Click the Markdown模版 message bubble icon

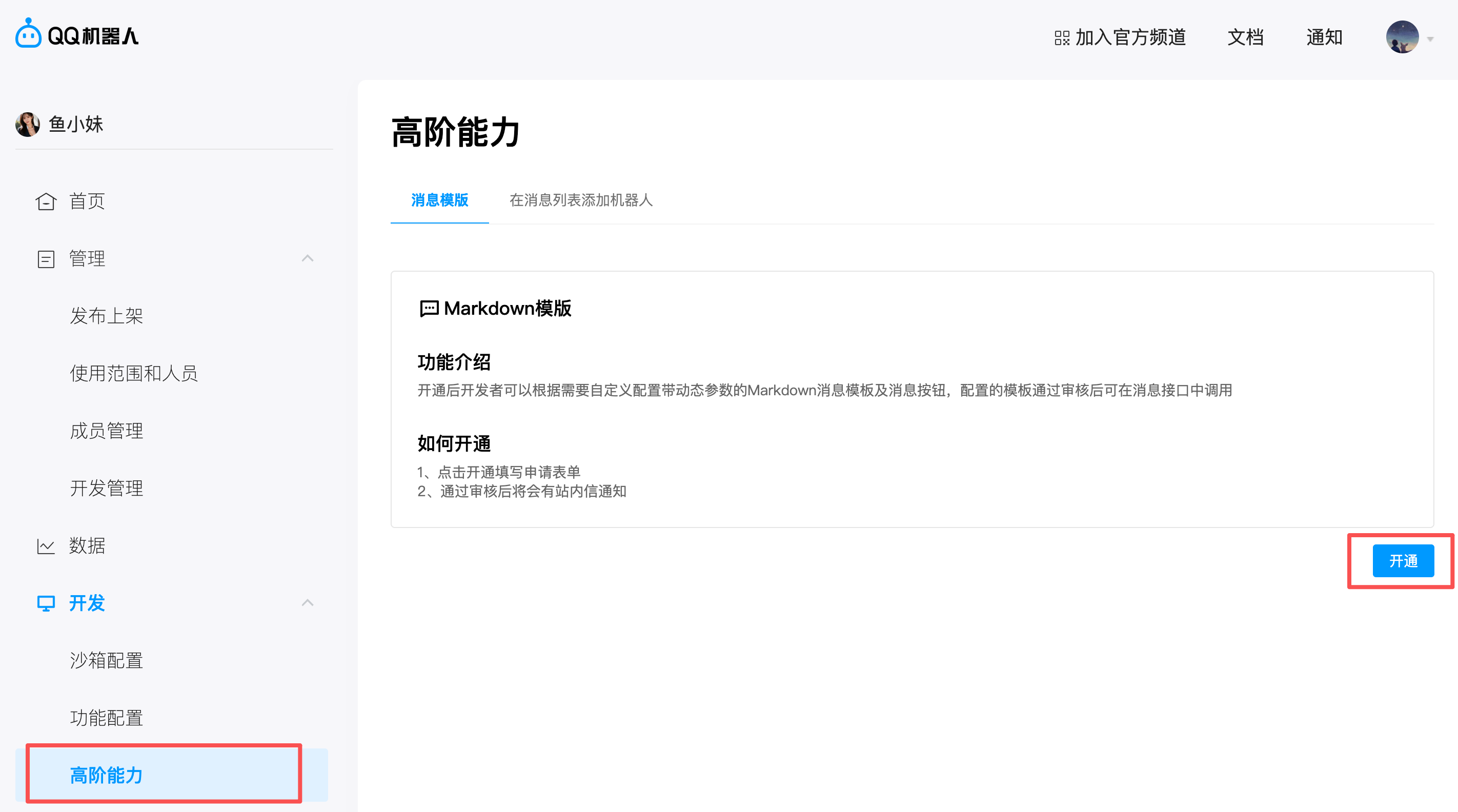click(429, 309)
